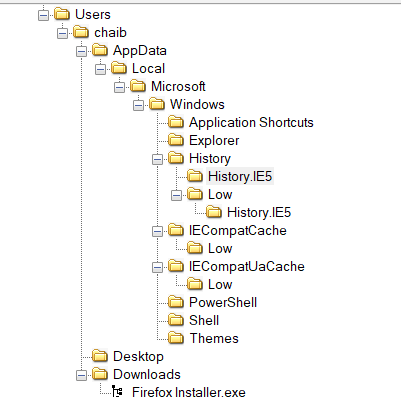Collapse the IECompatUaCache node

(x=157, y=267)
